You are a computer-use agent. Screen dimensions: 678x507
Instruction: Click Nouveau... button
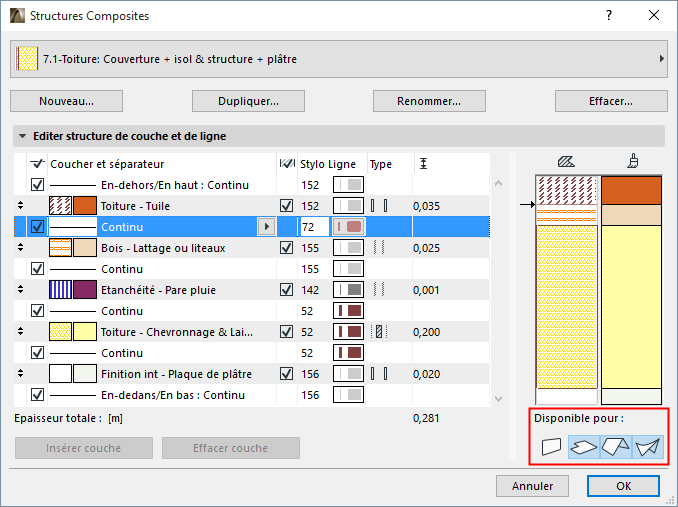pyautogui.click(x=67, y=101)
